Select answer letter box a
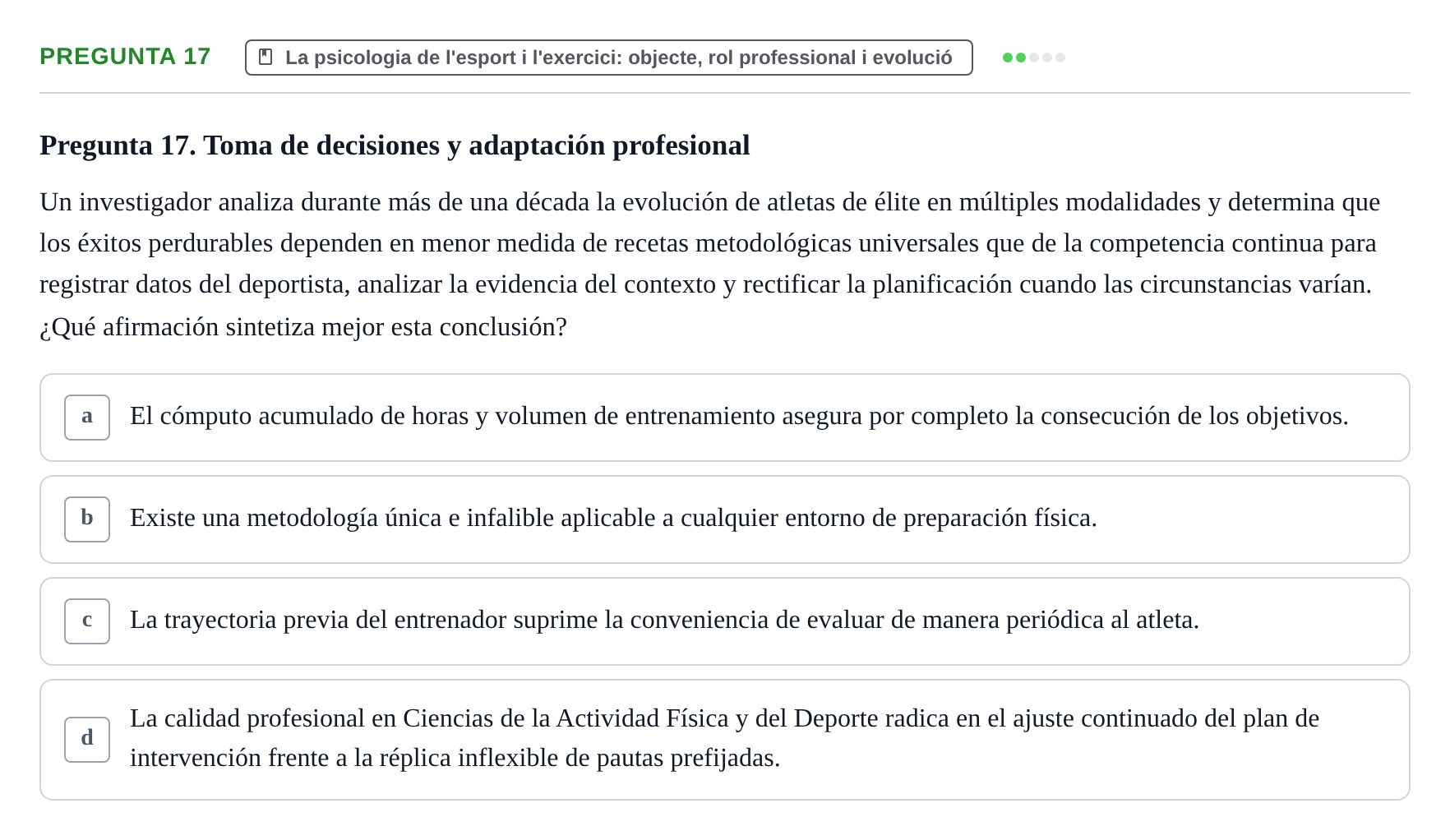Screen dimensions: 1450x840 [87, 418]
